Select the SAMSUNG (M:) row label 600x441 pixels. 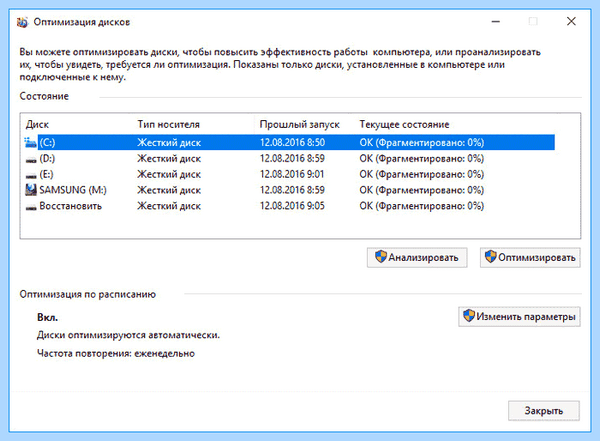[x=73, y=190]
